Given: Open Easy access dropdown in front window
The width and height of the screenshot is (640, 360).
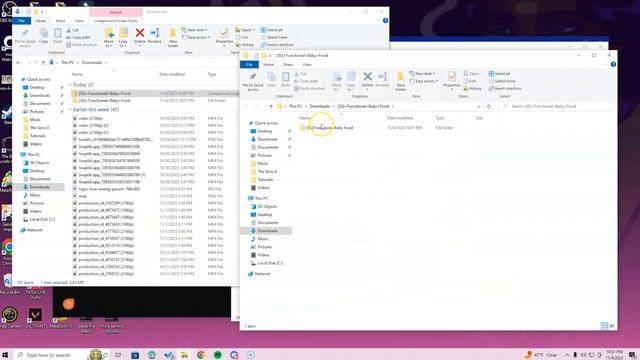Looking at the screenshot, I should tap(424, 81).
